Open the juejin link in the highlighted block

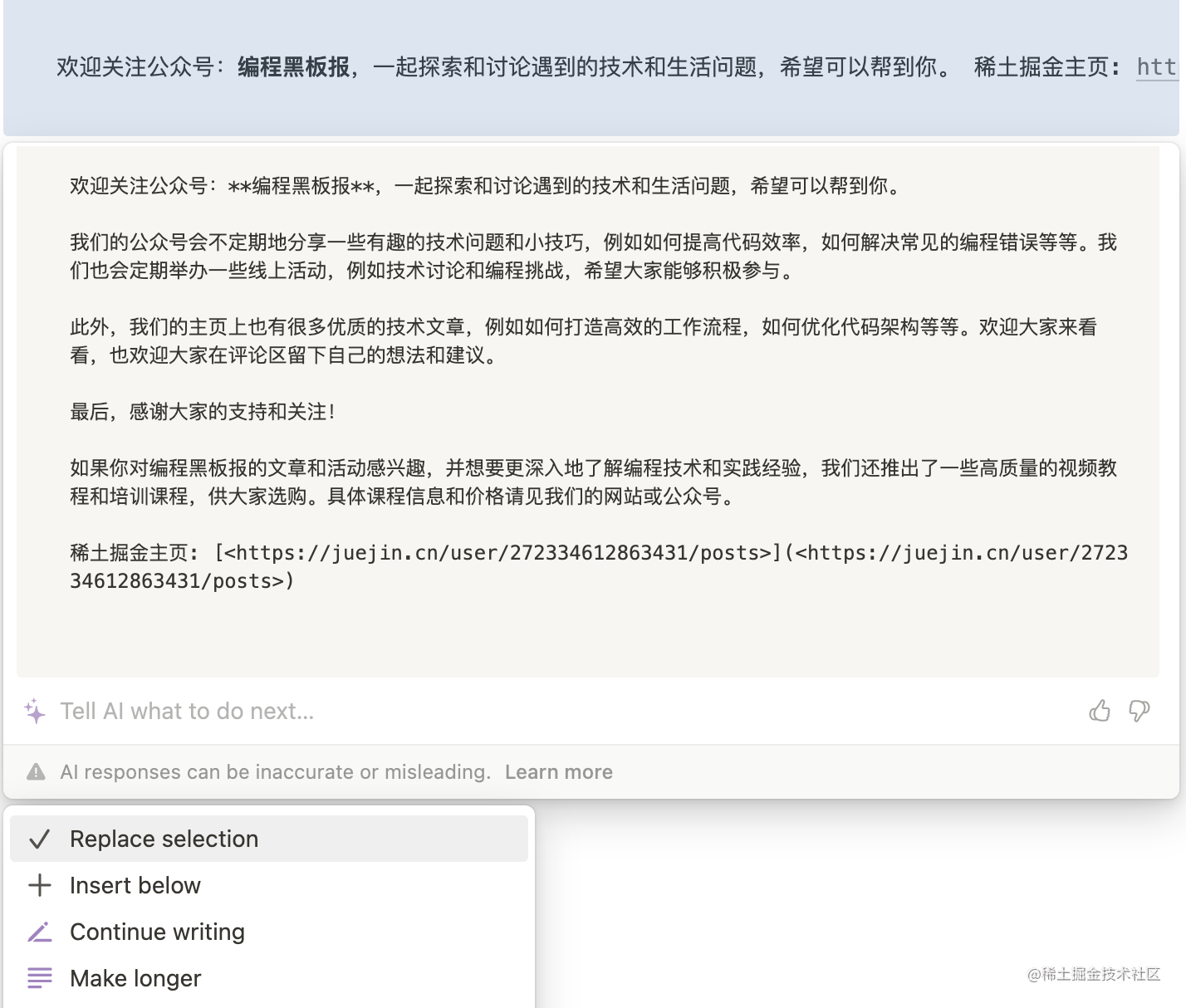(1156, 66)
